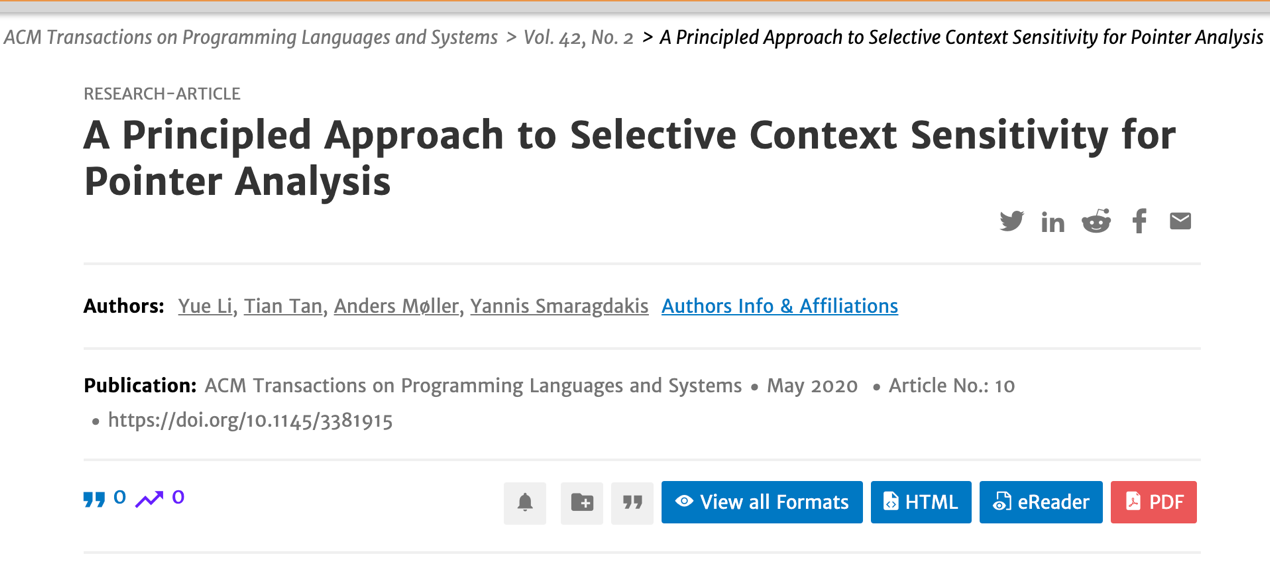Download the PDF
Image resolution: width=1270 pixels, height=562 pixels.
tap(1154, 502)
